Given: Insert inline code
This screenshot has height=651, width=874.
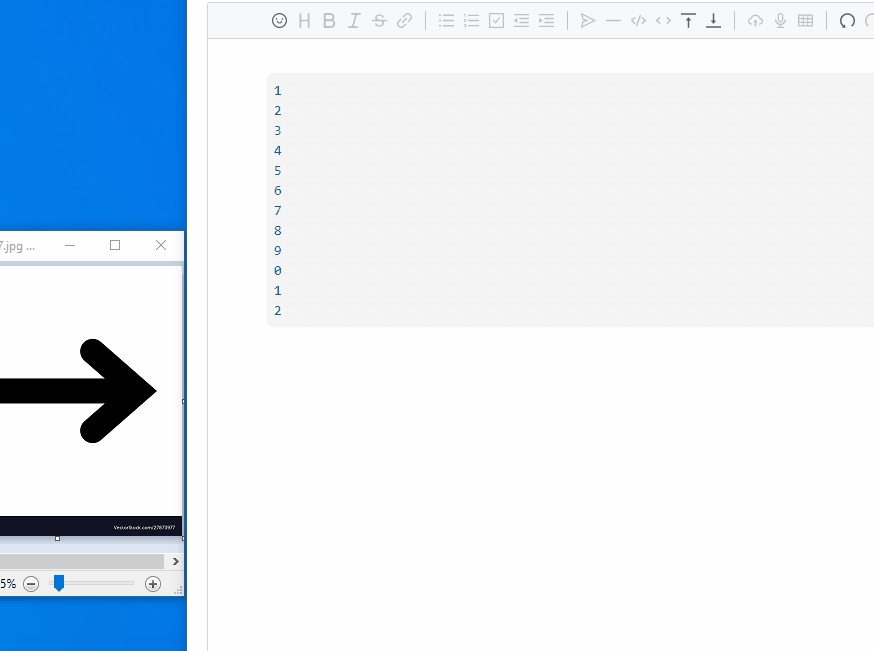Looking at the screenshot, I should pos(663,20).
